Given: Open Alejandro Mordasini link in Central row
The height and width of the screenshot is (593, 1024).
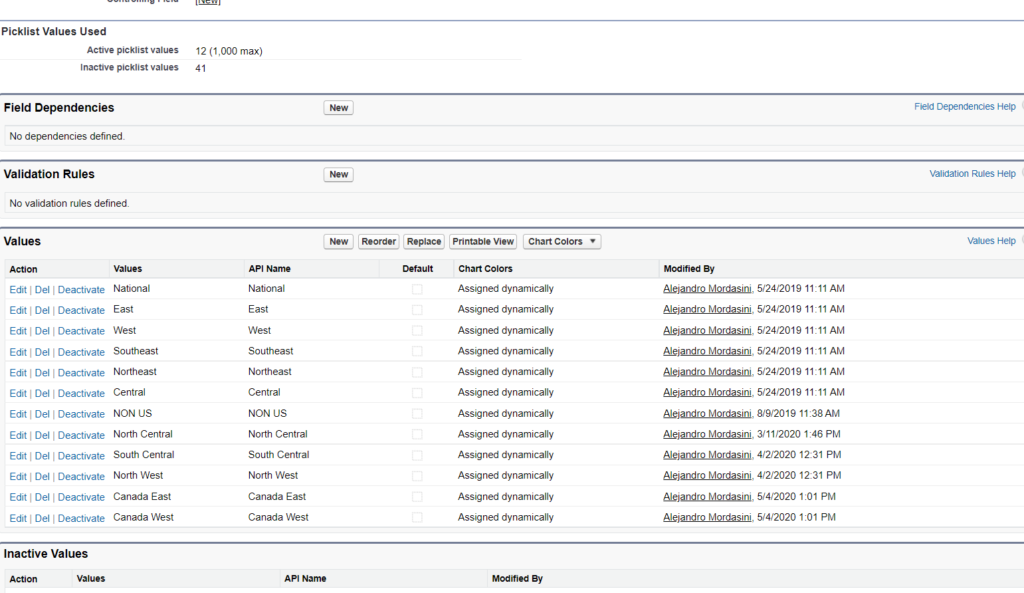Looking at the screenshot, I should (x=707, y=393).
